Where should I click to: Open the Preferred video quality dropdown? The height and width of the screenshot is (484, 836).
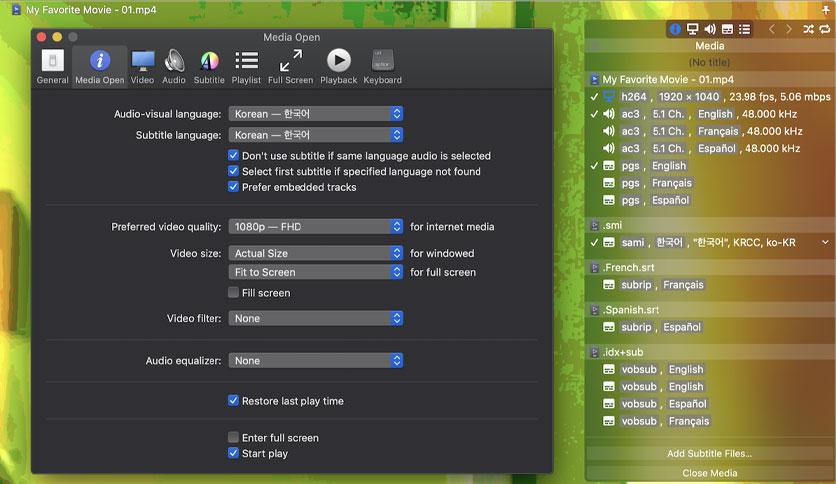click(315, 227)
